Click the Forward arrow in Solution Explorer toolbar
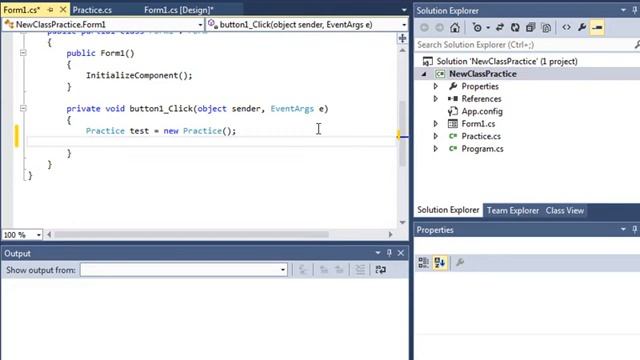640x360 pixels. [x=440, y=27]
